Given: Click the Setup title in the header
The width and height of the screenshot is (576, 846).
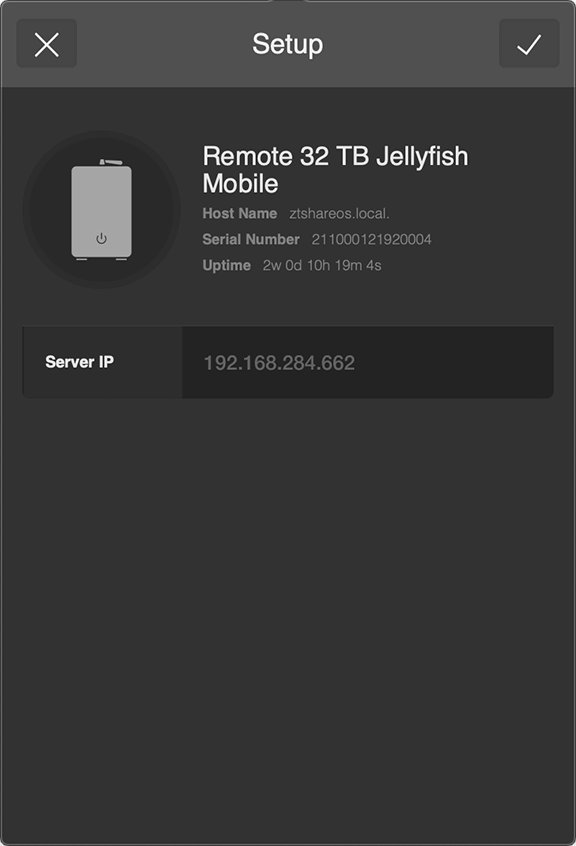Looking at the screenshot, I should [x=287, y=44].
